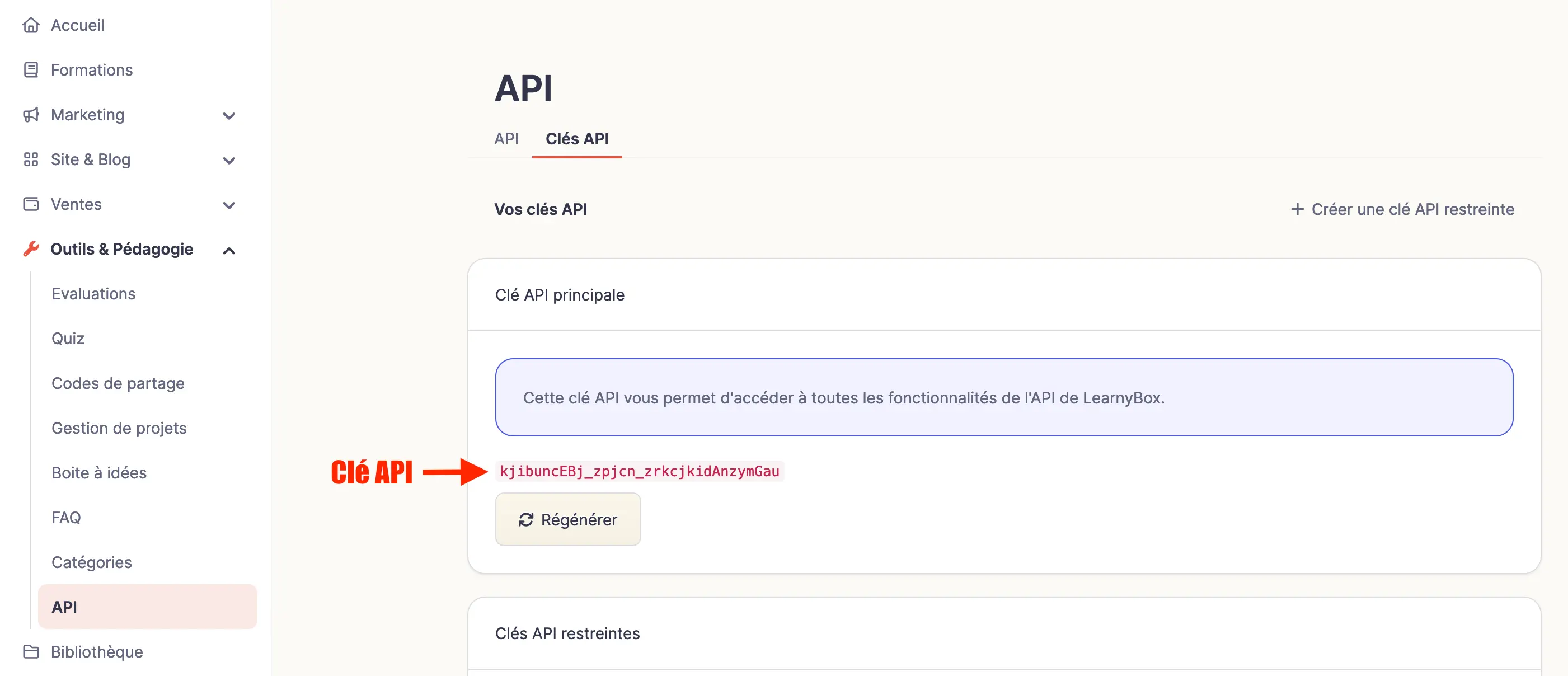Click the Ventes wallet icon

(31, 204)
